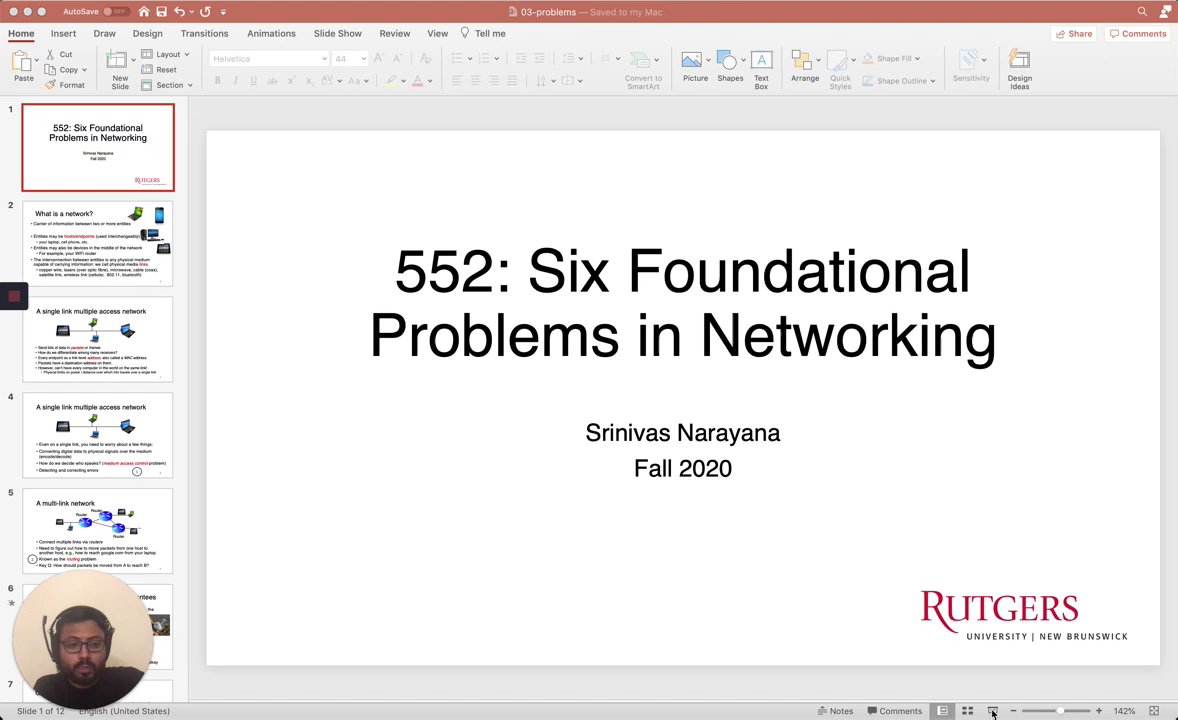Undo the last action
Image resolution: width=1178 pixels, height=720 pixels.
(x=179, y=11)
